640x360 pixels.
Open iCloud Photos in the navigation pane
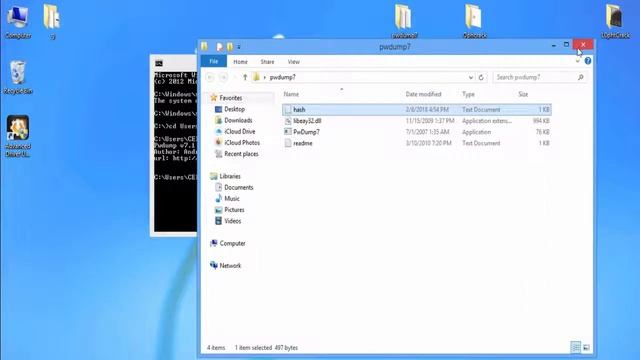[242, 143]
